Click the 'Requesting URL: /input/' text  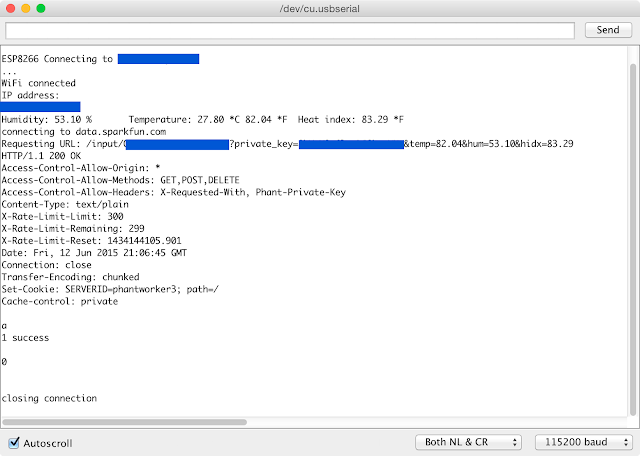point(63,144)
